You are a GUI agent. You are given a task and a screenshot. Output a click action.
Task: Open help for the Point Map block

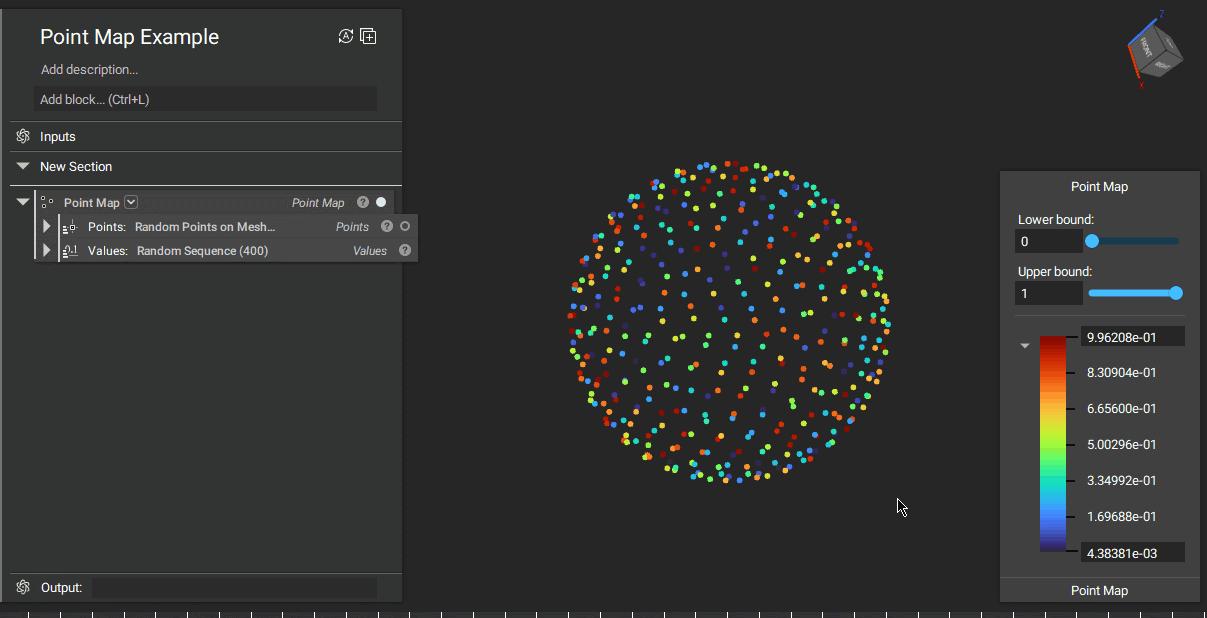(363, 202)
